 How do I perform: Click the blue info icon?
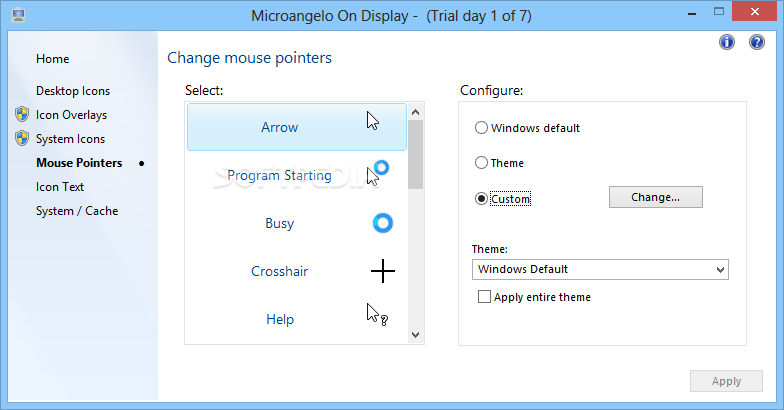[727, 42]
